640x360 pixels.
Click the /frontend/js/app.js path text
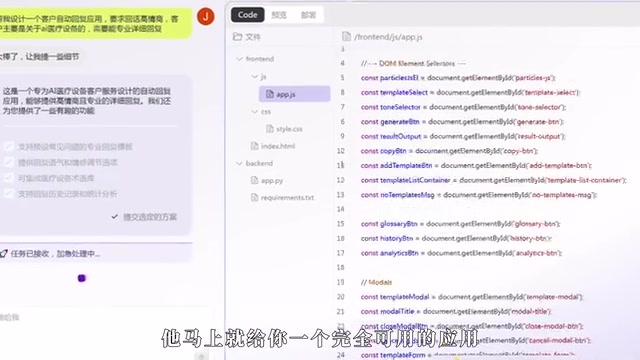click(388, 37)
